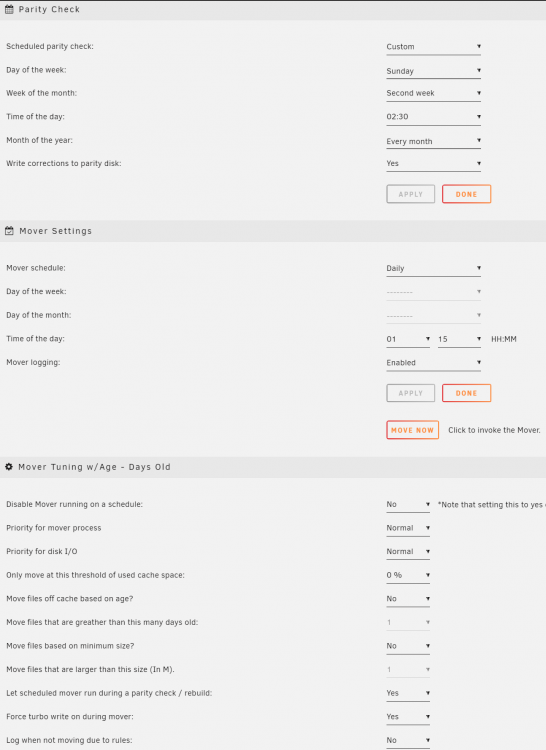This screenshot has width=546, height=750.
Task: Click Done in Mover Settings section
Action: (466, 393)
